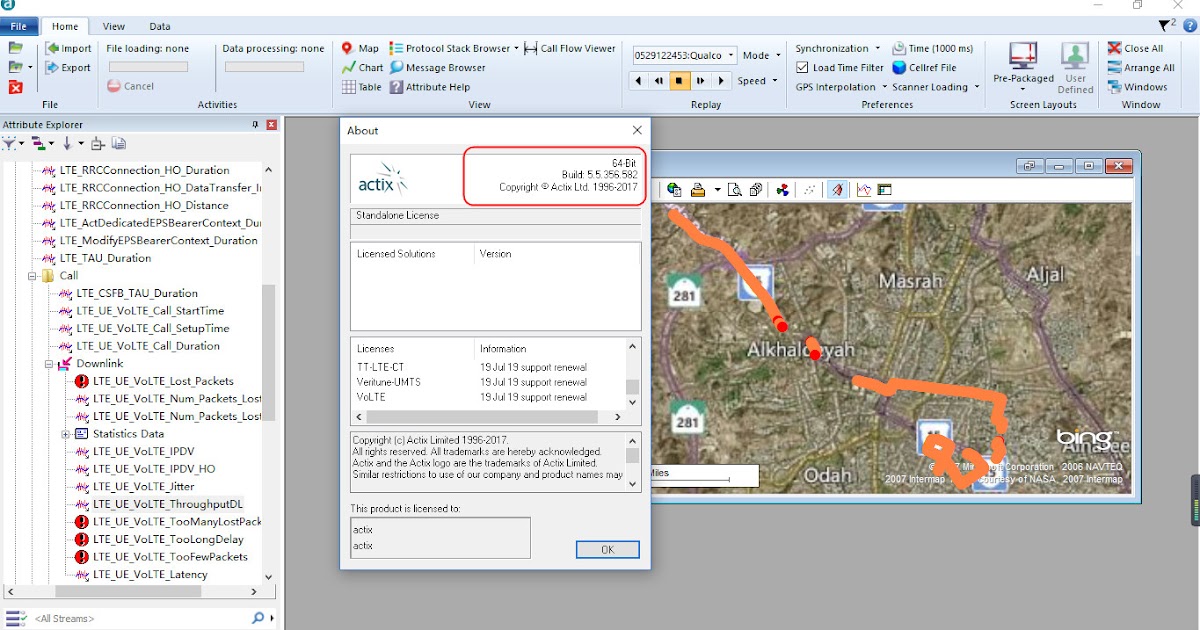1200x630 pixels.
Task: Collapse the Call folder in the tree
Action: [33, 276]
